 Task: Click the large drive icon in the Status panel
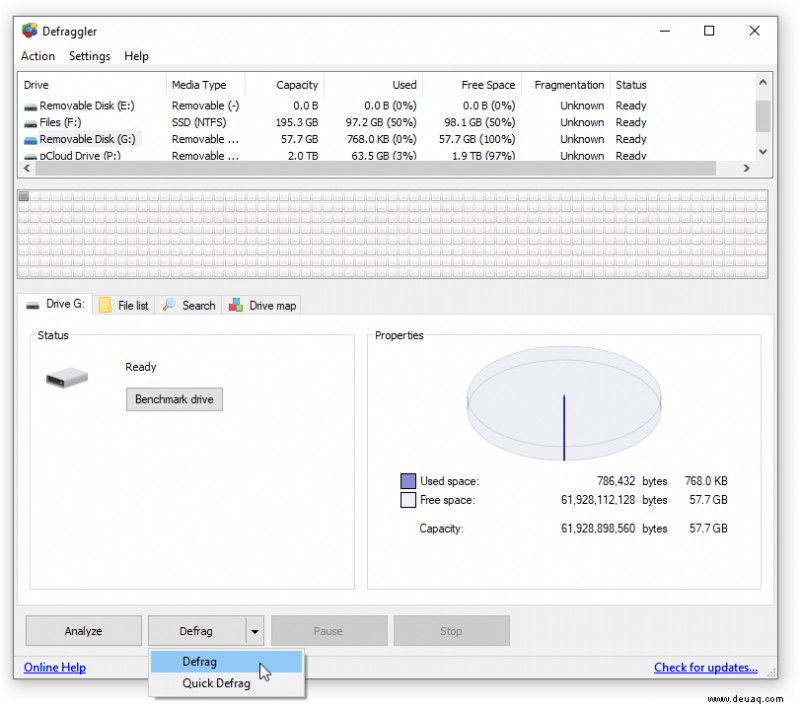coord(67,377)
